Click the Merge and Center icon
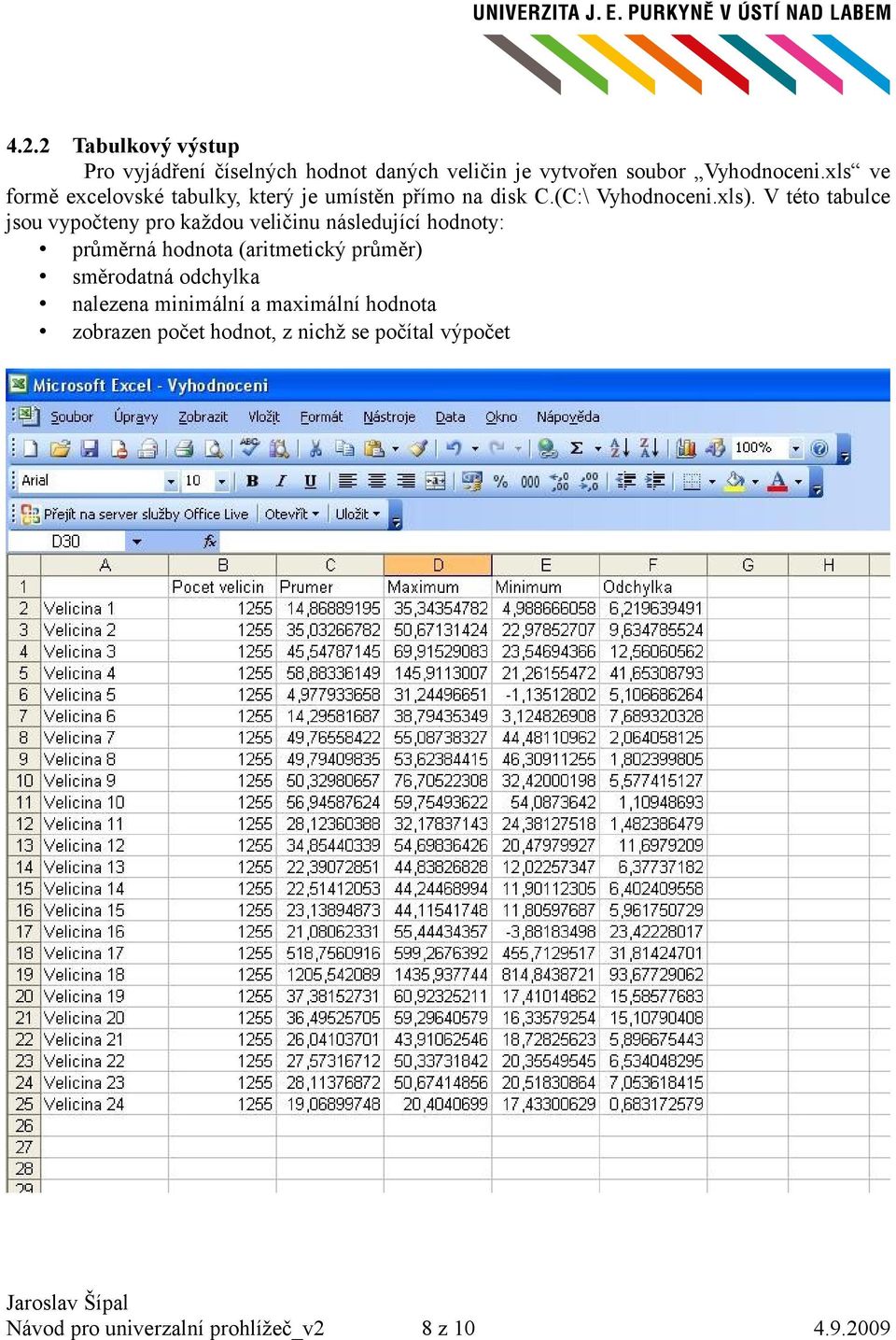Image resolution: width=896 pixels, height=1340 pixels. point(436,482)
